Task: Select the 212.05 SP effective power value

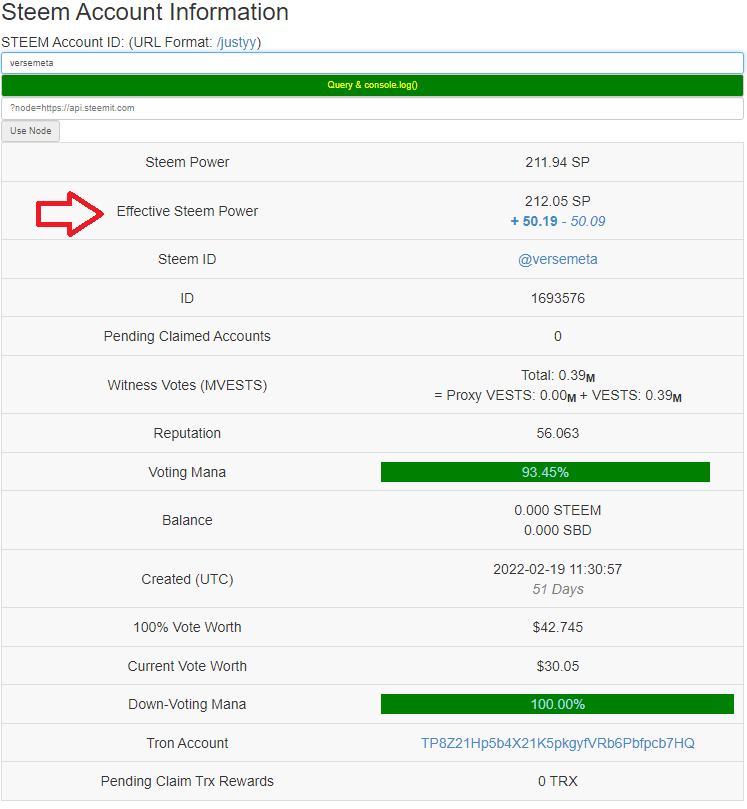Action: pyautogui.click(x=558, y=201)
